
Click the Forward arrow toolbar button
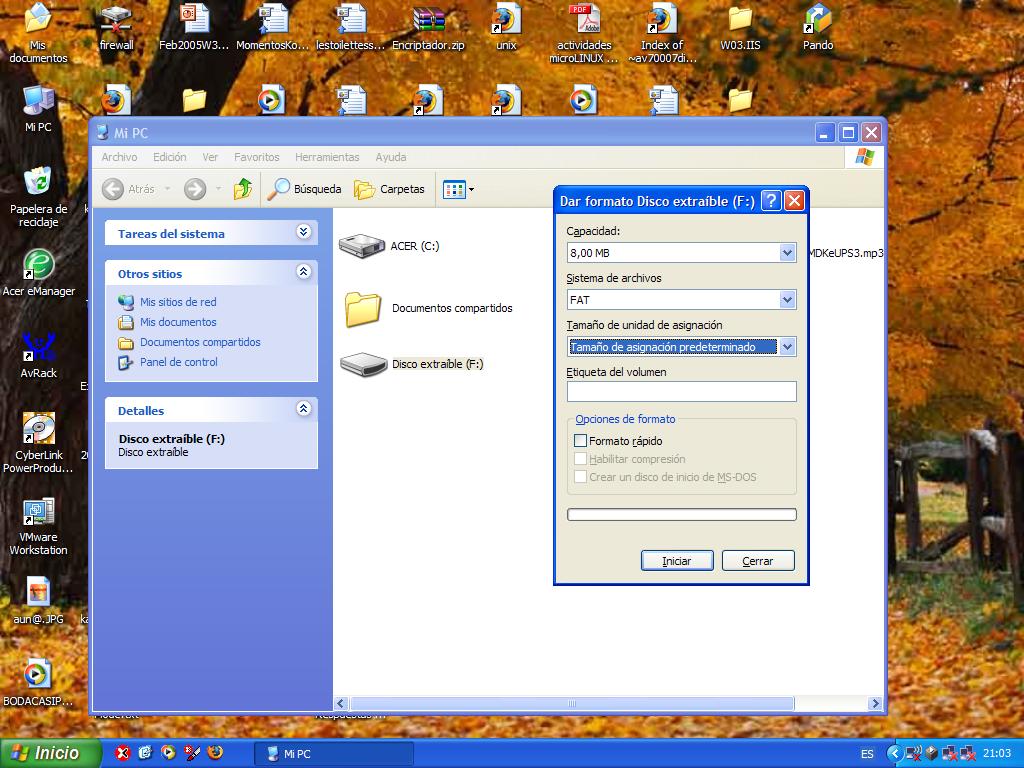pos(195,189)
